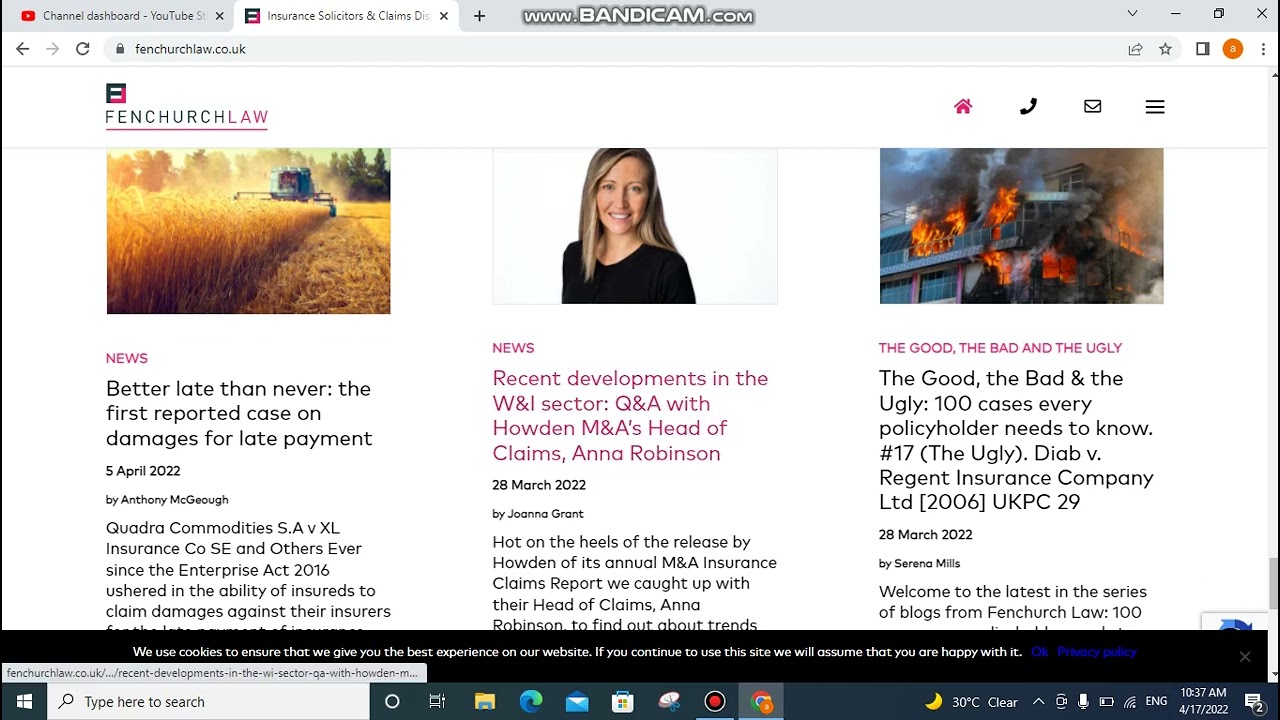This screenshot has height=720, width=1280.
Task: Click date '28 March 2022' under Joanna Grant article
Action: (539, 485)
